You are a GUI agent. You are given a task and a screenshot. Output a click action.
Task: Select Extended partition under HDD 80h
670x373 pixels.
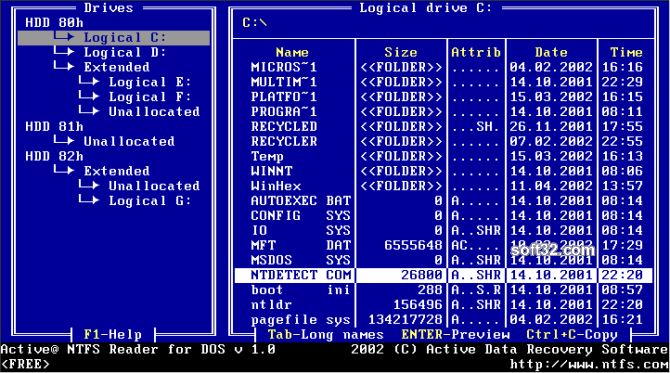click(116, 67)
